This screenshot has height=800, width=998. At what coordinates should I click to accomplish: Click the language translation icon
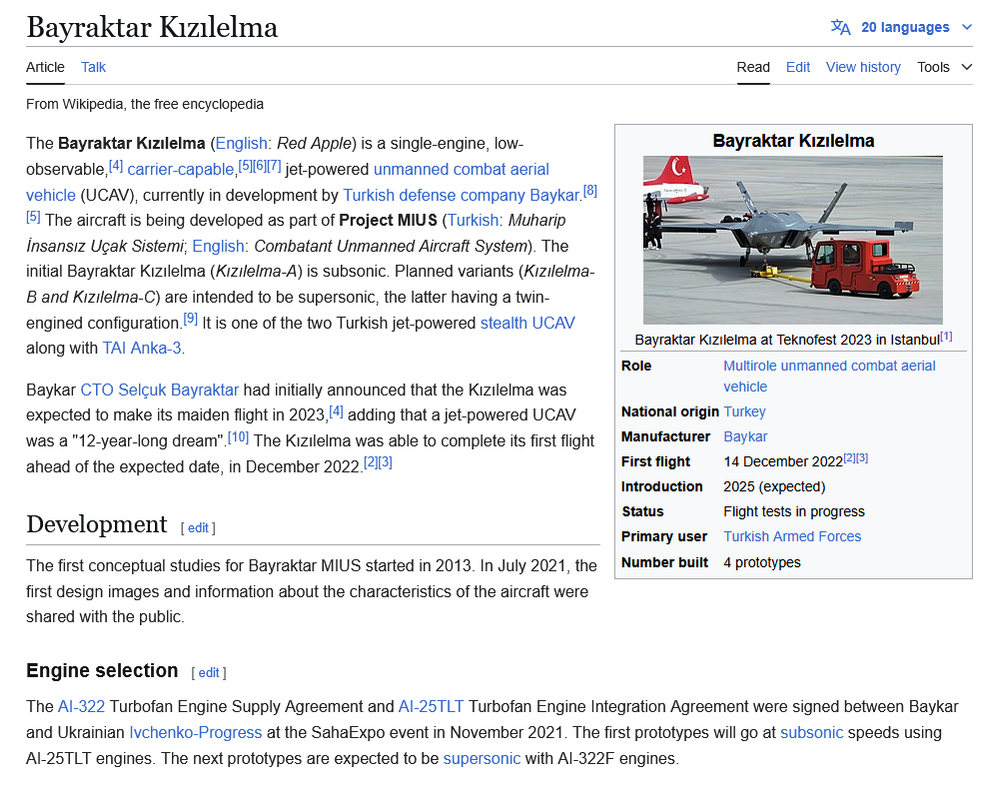tap(840, 27)
